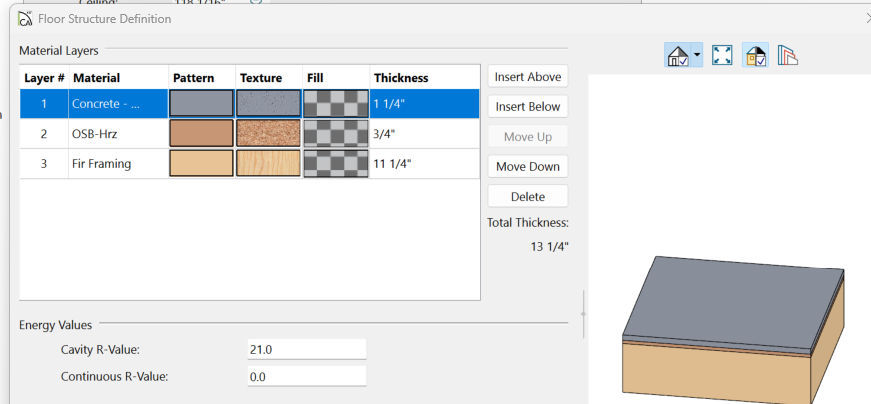Screen dimensions: 871x404
Task: Delete the selected material layer
Action: point(528,196)
